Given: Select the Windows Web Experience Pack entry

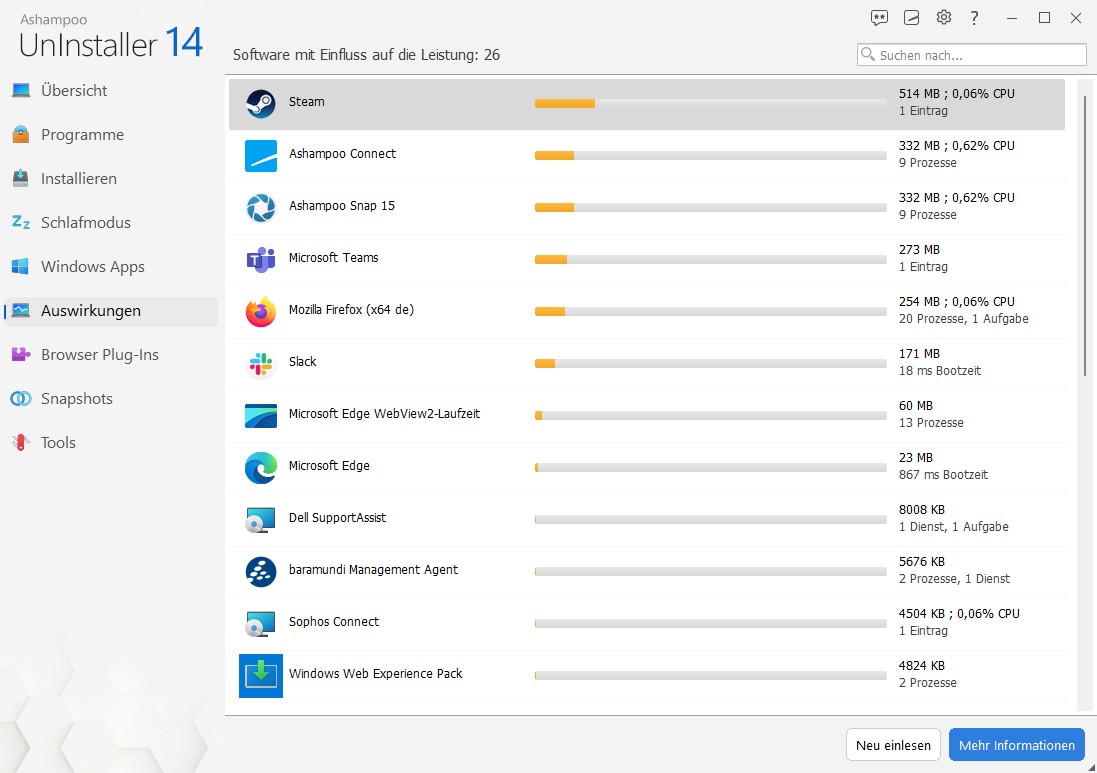Looking at the screenshot, I should point(375,674).
